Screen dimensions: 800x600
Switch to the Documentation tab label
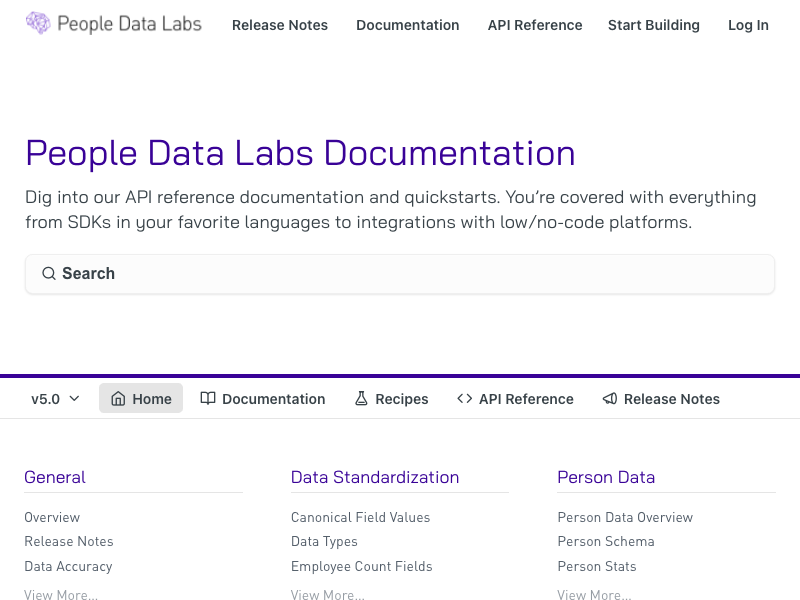tap(273, 399)
